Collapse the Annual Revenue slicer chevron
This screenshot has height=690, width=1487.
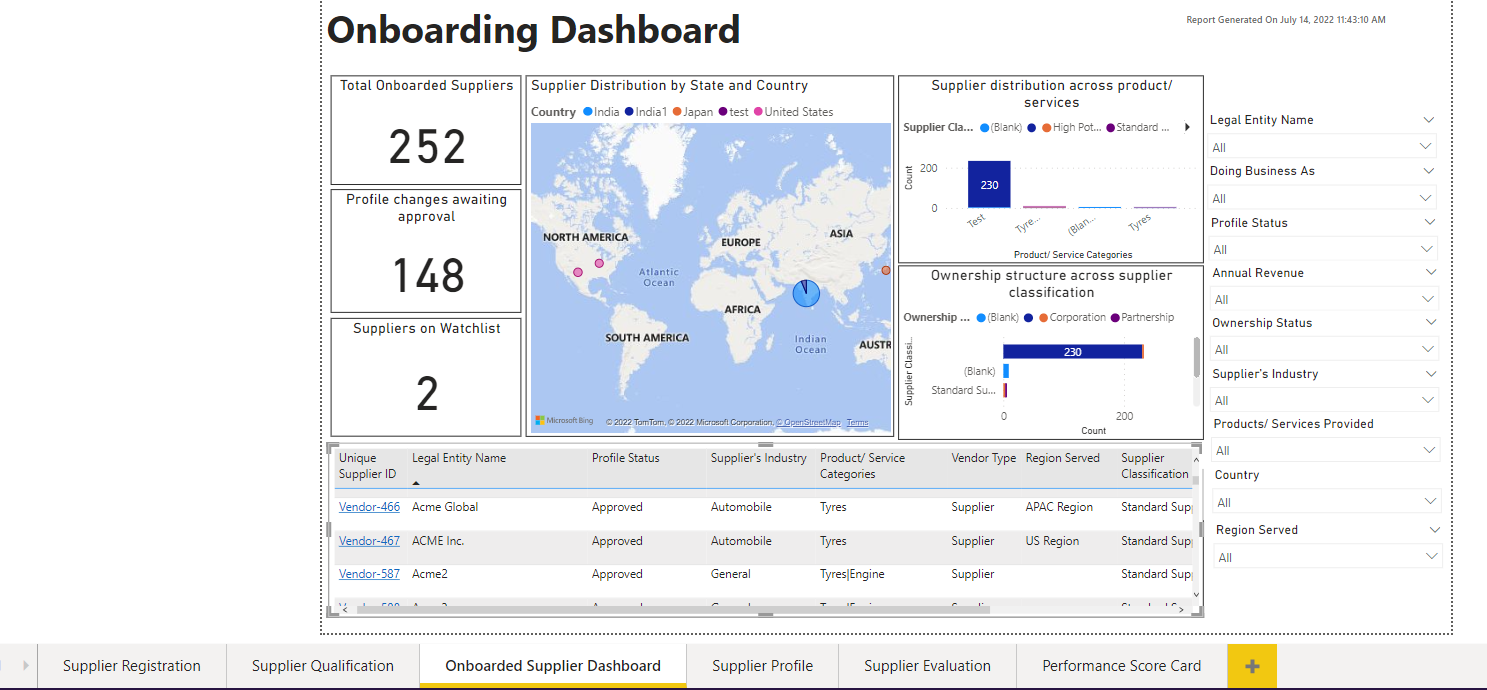pos(1430,272)
